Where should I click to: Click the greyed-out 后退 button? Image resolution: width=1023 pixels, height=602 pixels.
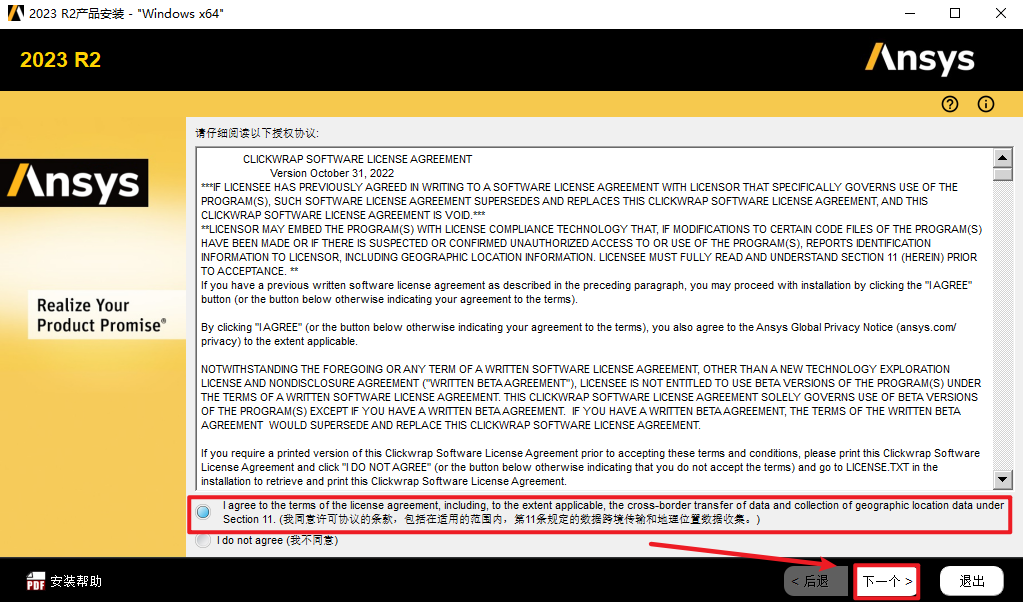click(809, 581)
